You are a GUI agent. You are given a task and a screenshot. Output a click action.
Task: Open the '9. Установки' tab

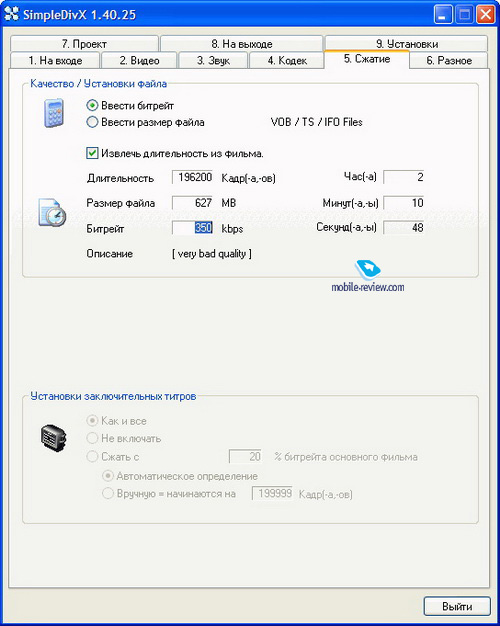[x=407, y=44]
